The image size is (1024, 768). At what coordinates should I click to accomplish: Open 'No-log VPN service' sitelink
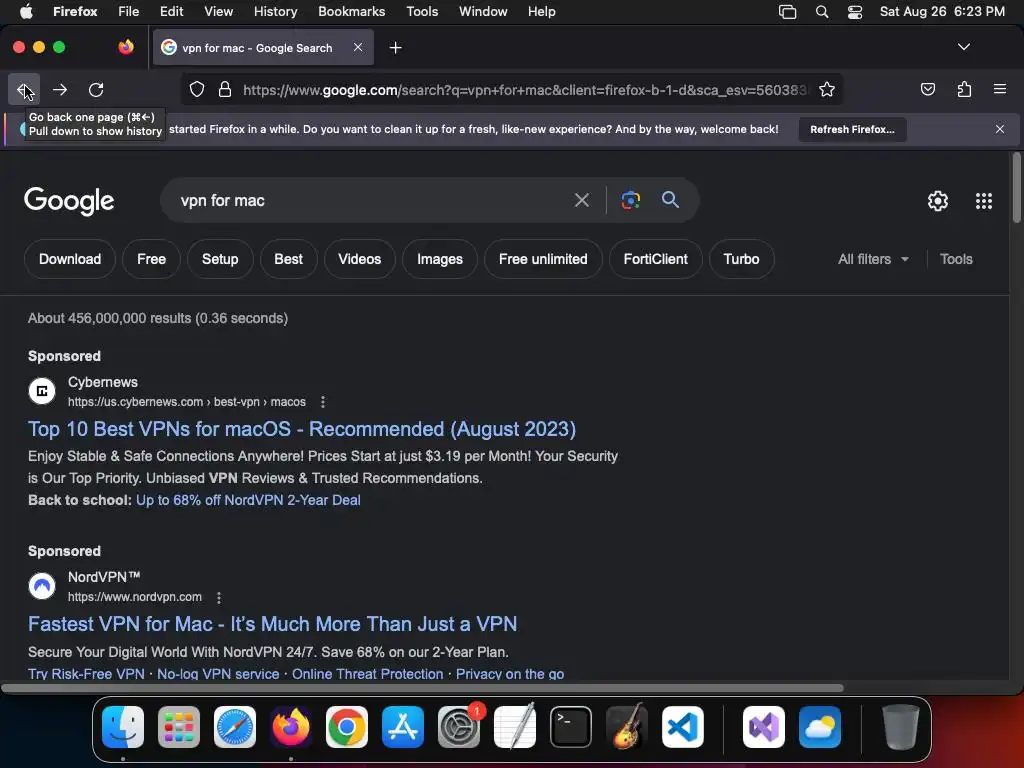[218, 673]
